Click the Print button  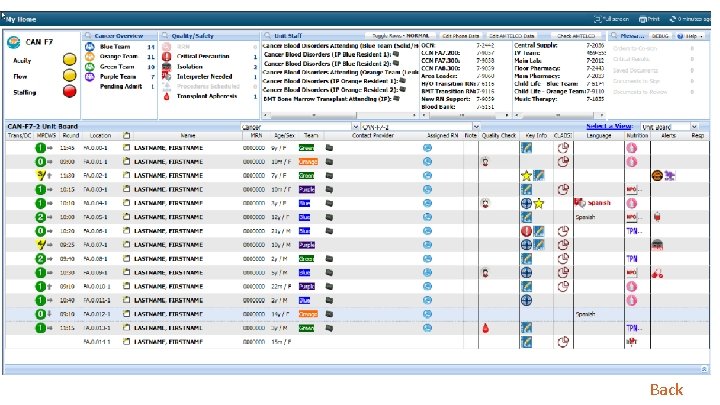point(649,19)
